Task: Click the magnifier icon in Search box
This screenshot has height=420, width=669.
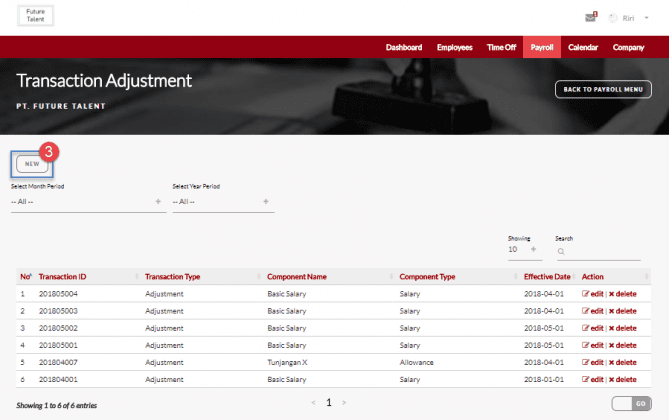Action: point(561,250)
